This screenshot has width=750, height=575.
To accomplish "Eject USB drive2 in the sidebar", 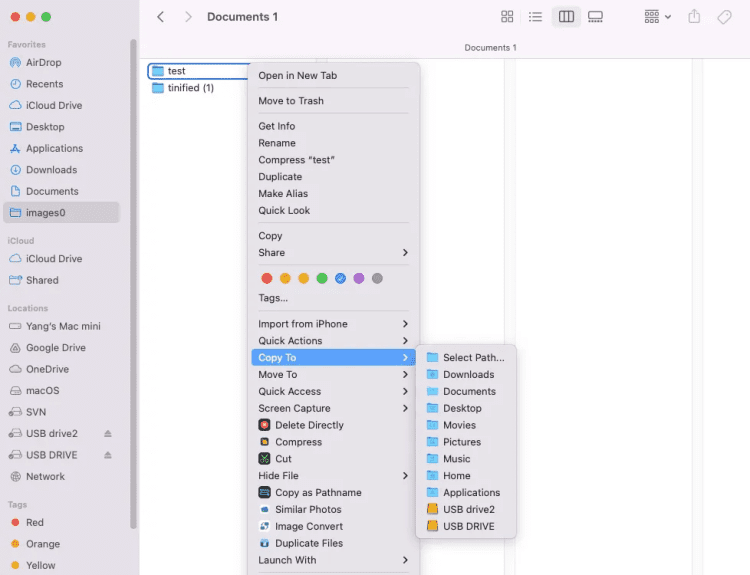I will (x=108, y=434).
